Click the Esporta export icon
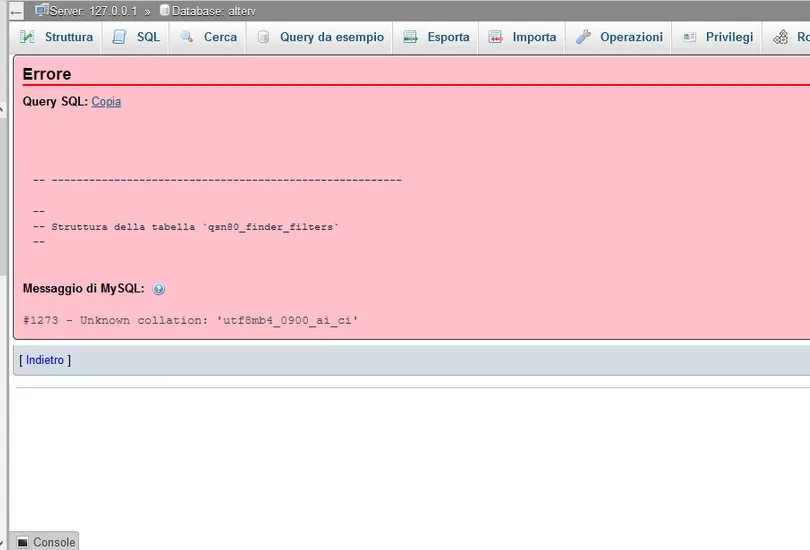The image size is (810, 550). [410, 37]
